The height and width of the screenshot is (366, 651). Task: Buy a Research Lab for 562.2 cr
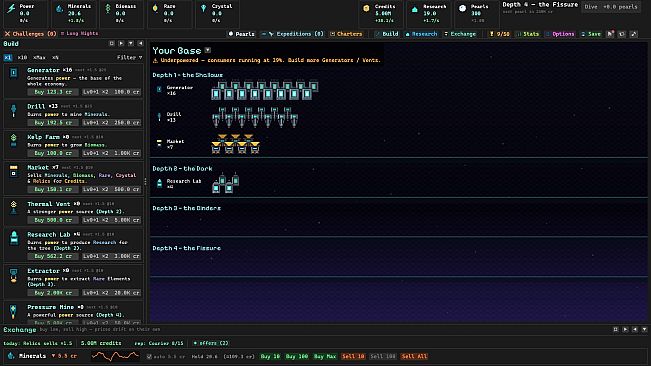coord(53,256)
